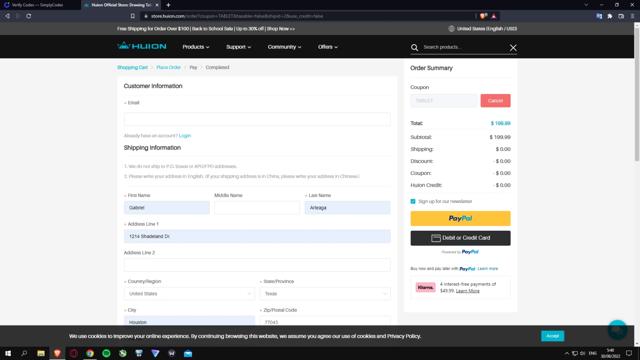The image size is (640, 360).
Task: Click the City field
Action: (x=189, y=321)
